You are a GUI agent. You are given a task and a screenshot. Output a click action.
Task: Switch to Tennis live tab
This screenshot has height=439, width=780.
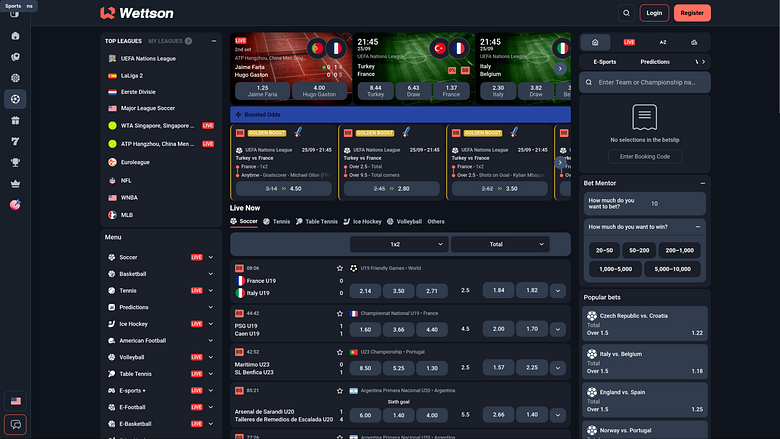pyautogui.click(x=277, y=222)
